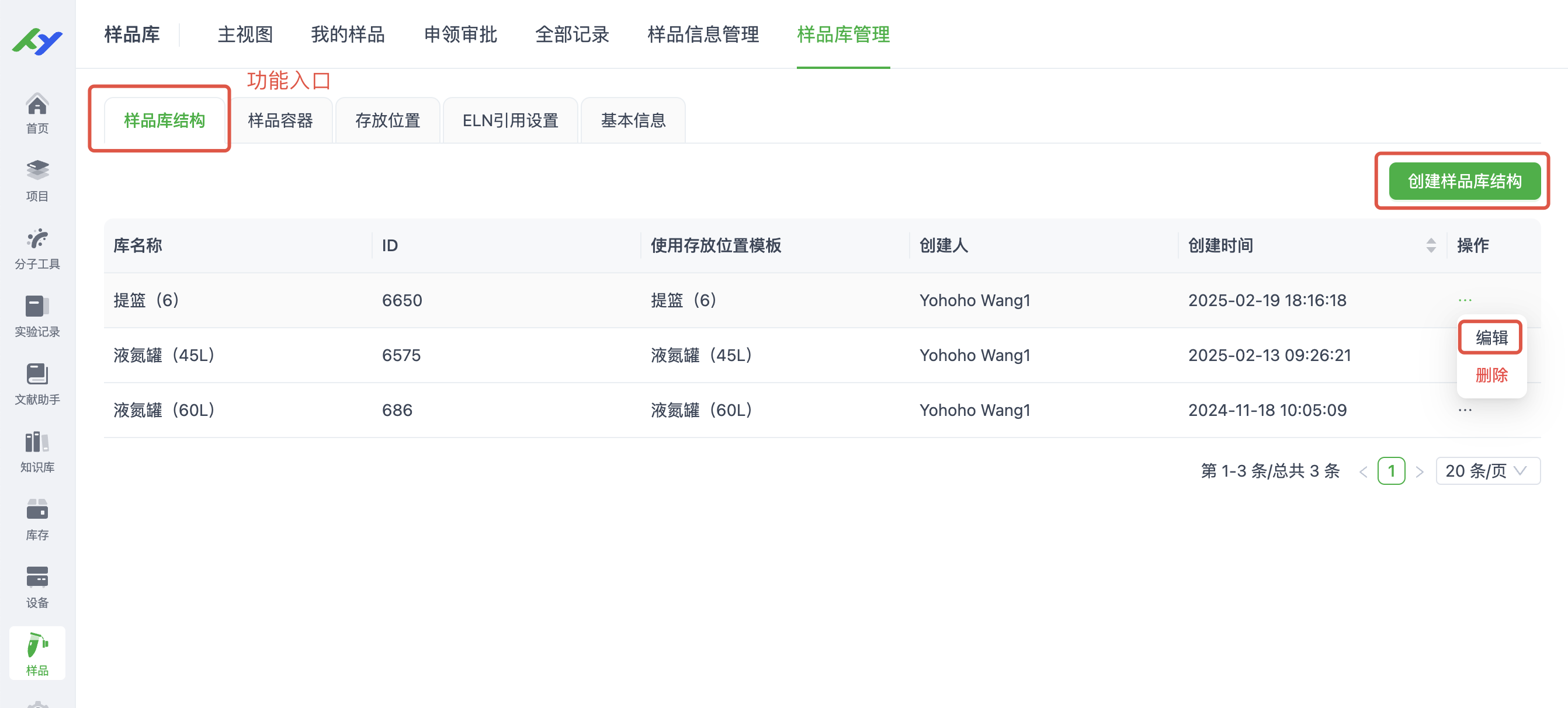1568x708 pixels.
Task: Choose 编辑 in the context menu
Action: point(1490,336)
